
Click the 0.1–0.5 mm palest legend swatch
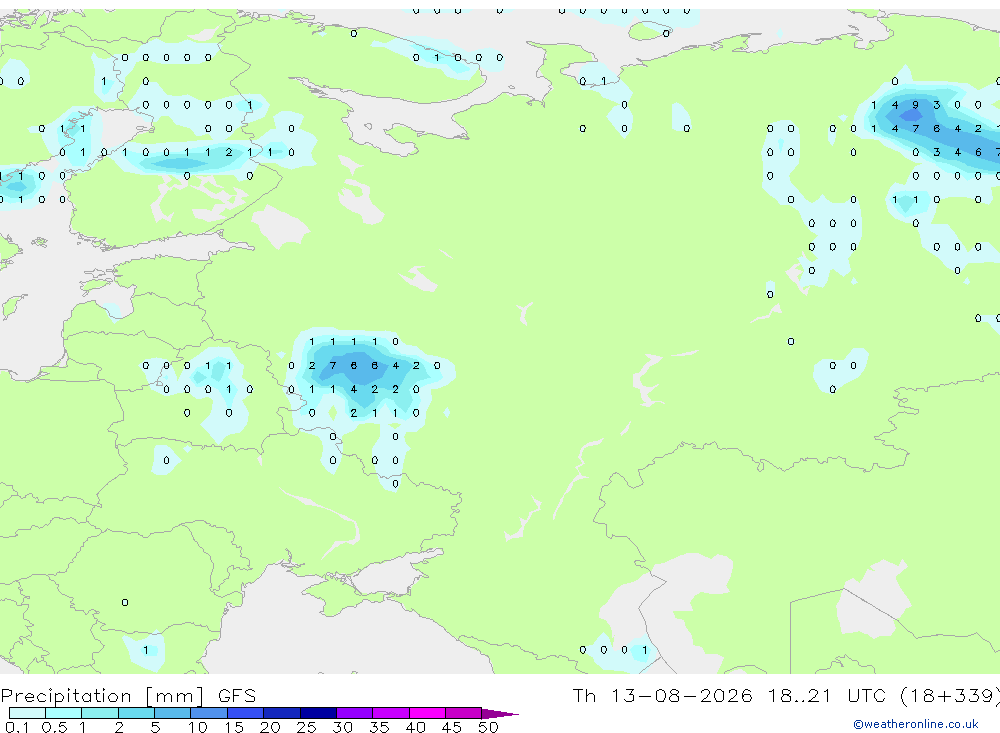point(27,713)
